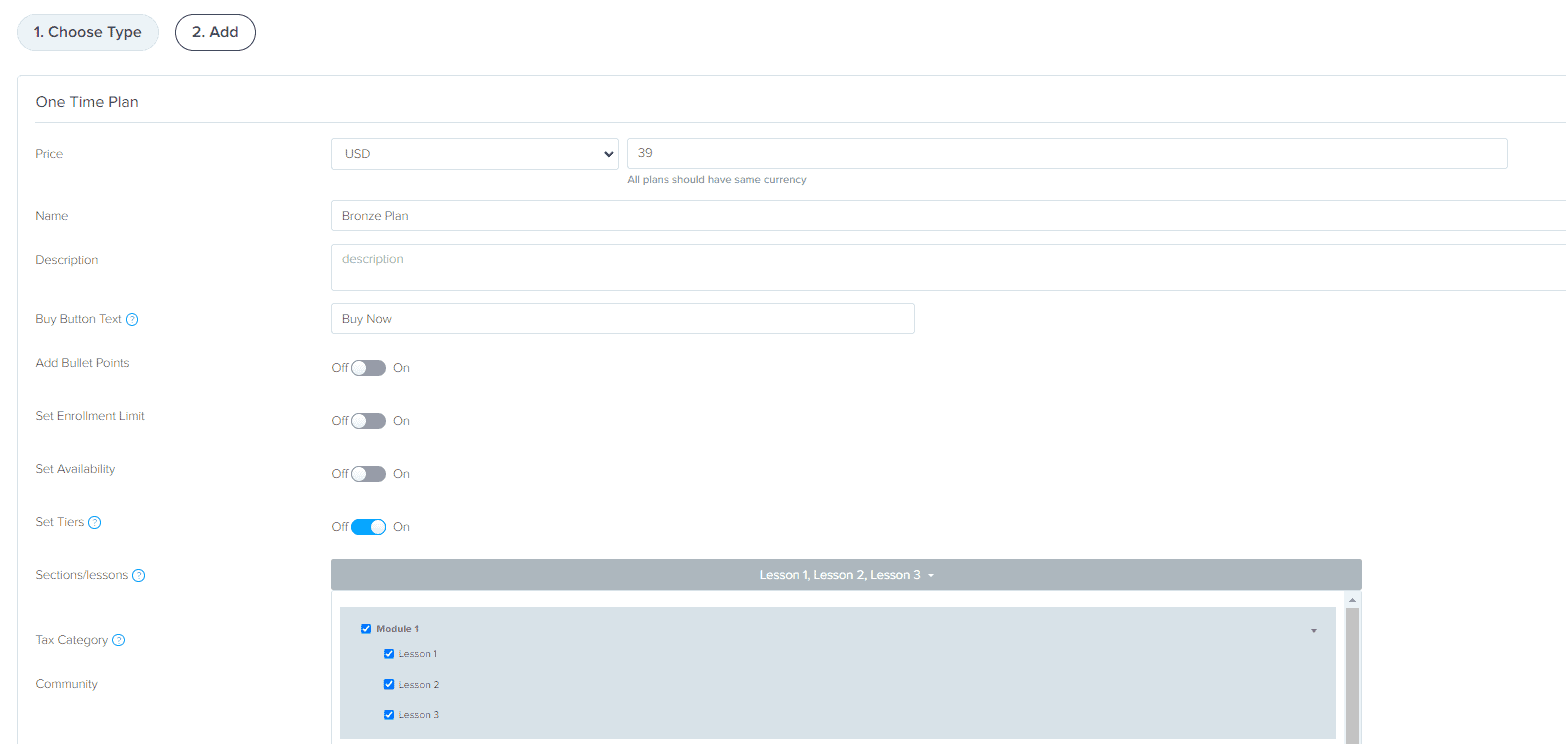Turn on Set Enrollment Limit
Image resolution: width=1566 pixels, height=744 pixels.
pos(367,420)
